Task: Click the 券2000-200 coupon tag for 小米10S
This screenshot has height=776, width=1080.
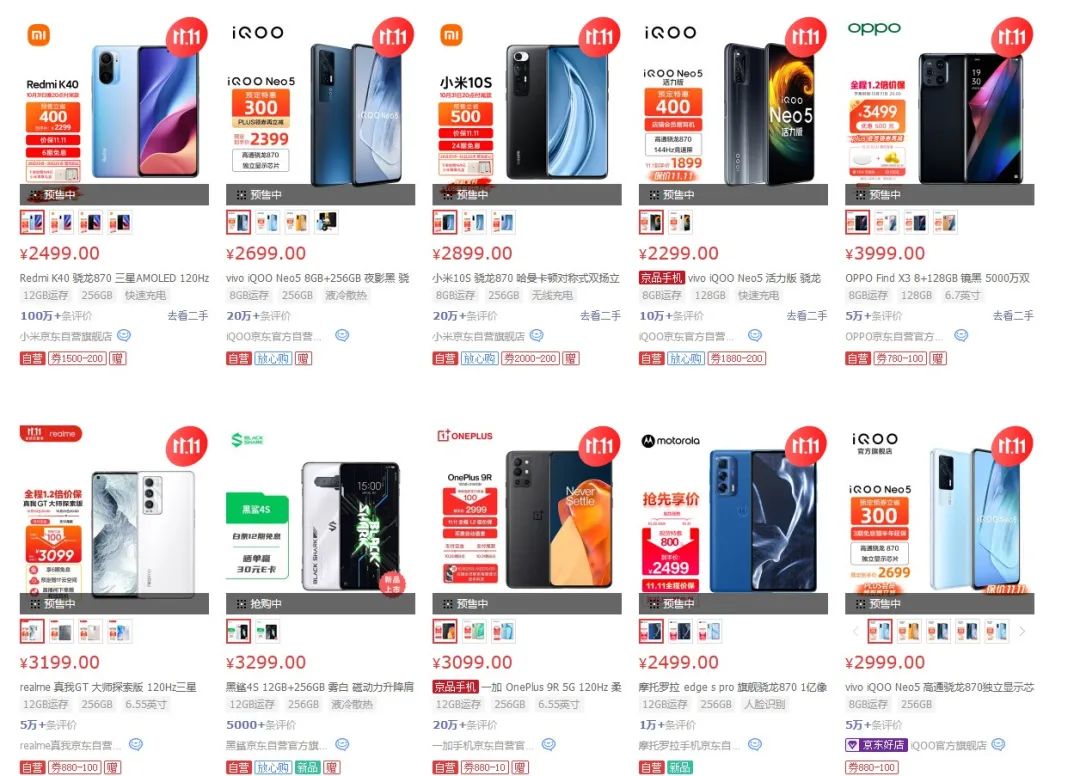Action: pos(530,359)
